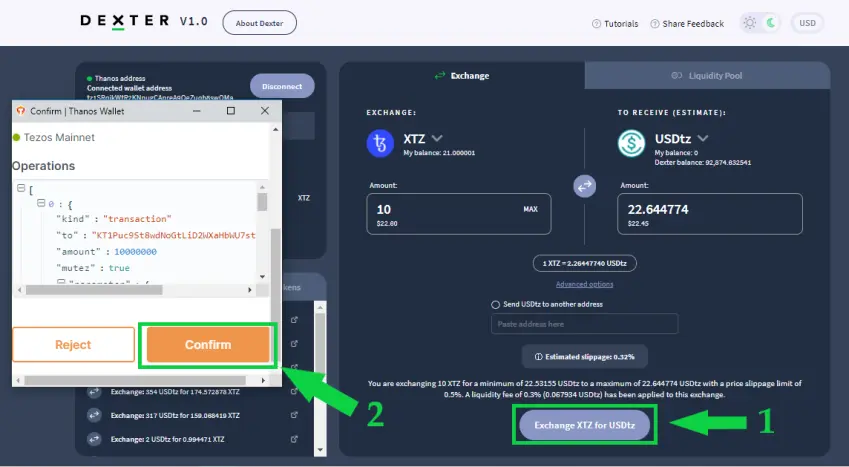Click JSON viewer horizontal scroll right arrow
The height and width of the screenshot is (467, 849).
pos(250,290)
